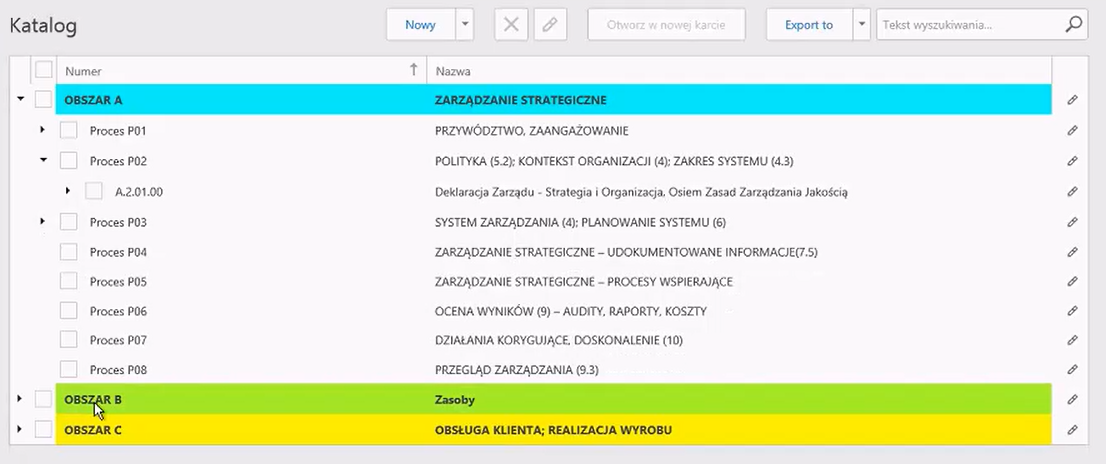Check the OBSZAR B row checkbox
The height and width of the screenshot is (464, 1106).
44,399
